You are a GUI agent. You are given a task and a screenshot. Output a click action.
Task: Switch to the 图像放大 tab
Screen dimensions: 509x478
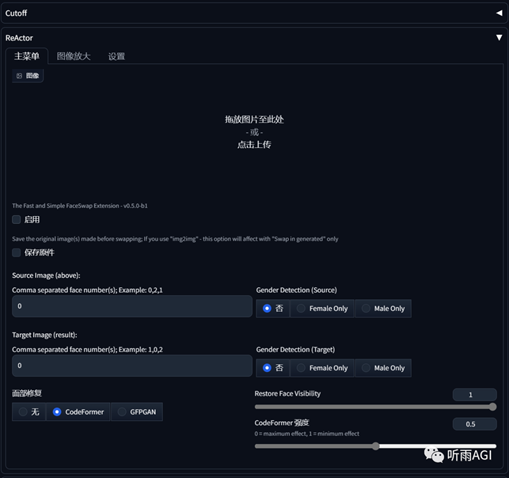(73, 56)
